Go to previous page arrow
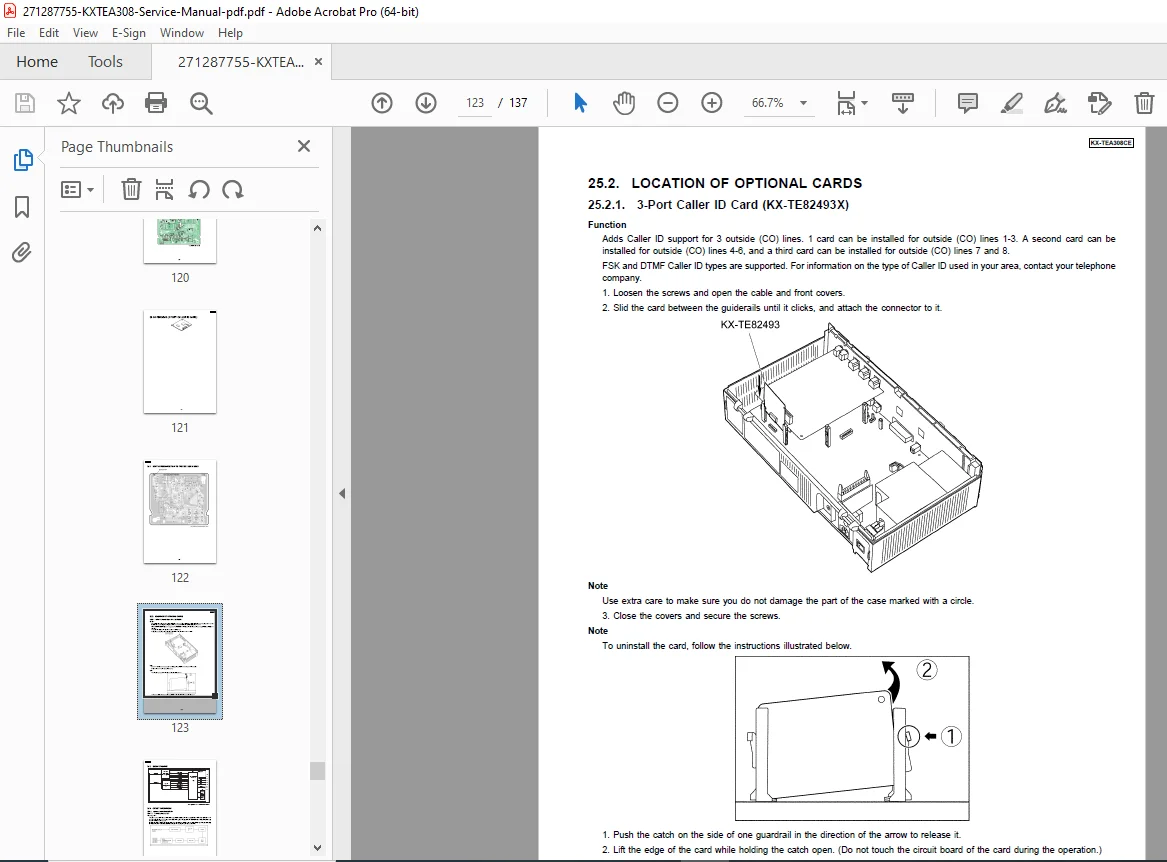The width and height of the screenshot is (1167, 862). coord(382,103)
